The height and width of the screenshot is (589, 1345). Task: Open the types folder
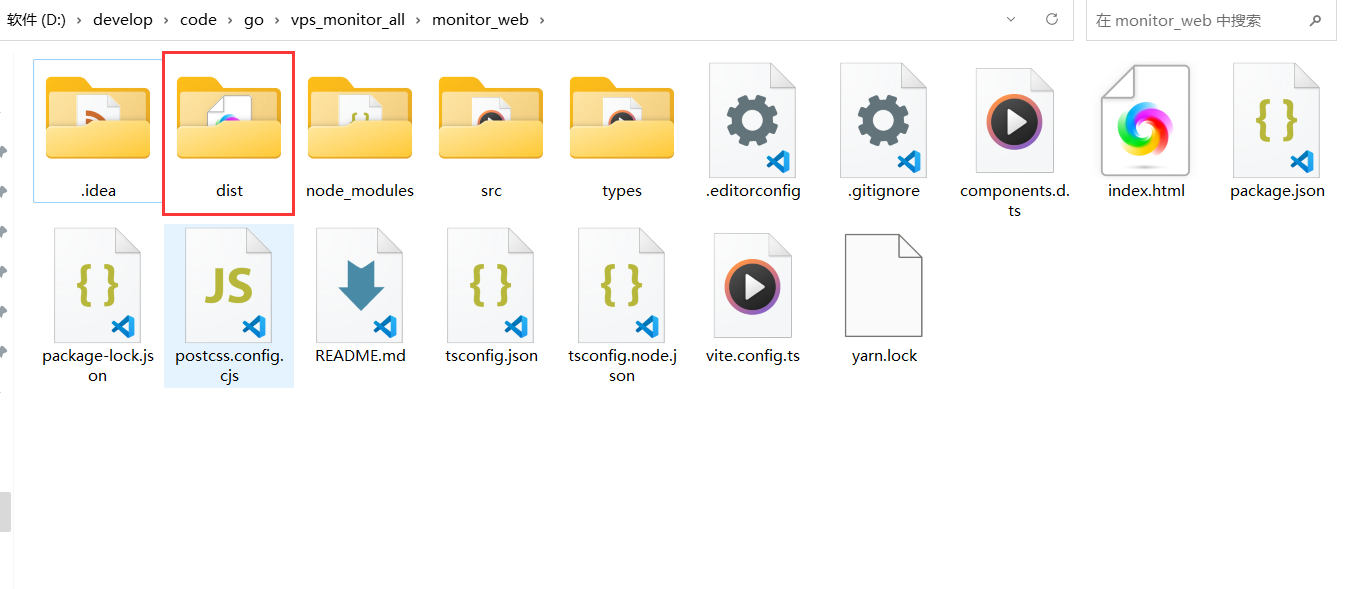(x=622, y=120)
